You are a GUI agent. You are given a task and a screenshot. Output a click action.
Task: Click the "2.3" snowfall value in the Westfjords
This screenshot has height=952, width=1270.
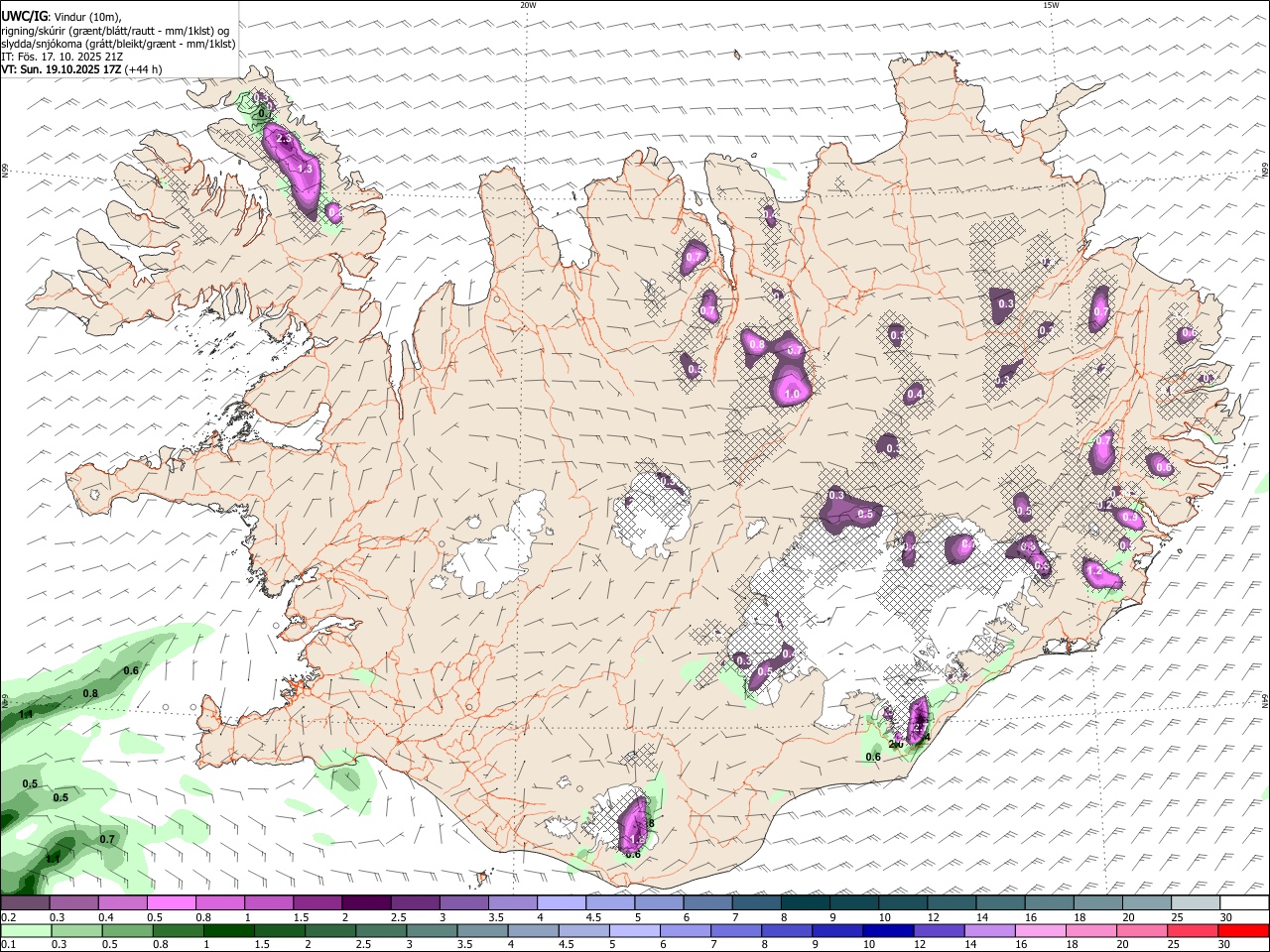[284, 139]
